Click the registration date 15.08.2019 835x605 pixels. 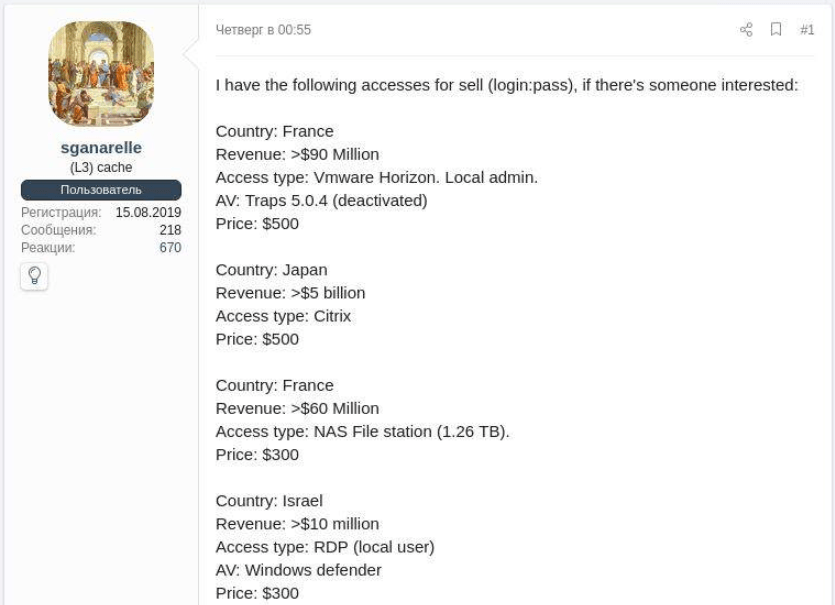point(148,213)
